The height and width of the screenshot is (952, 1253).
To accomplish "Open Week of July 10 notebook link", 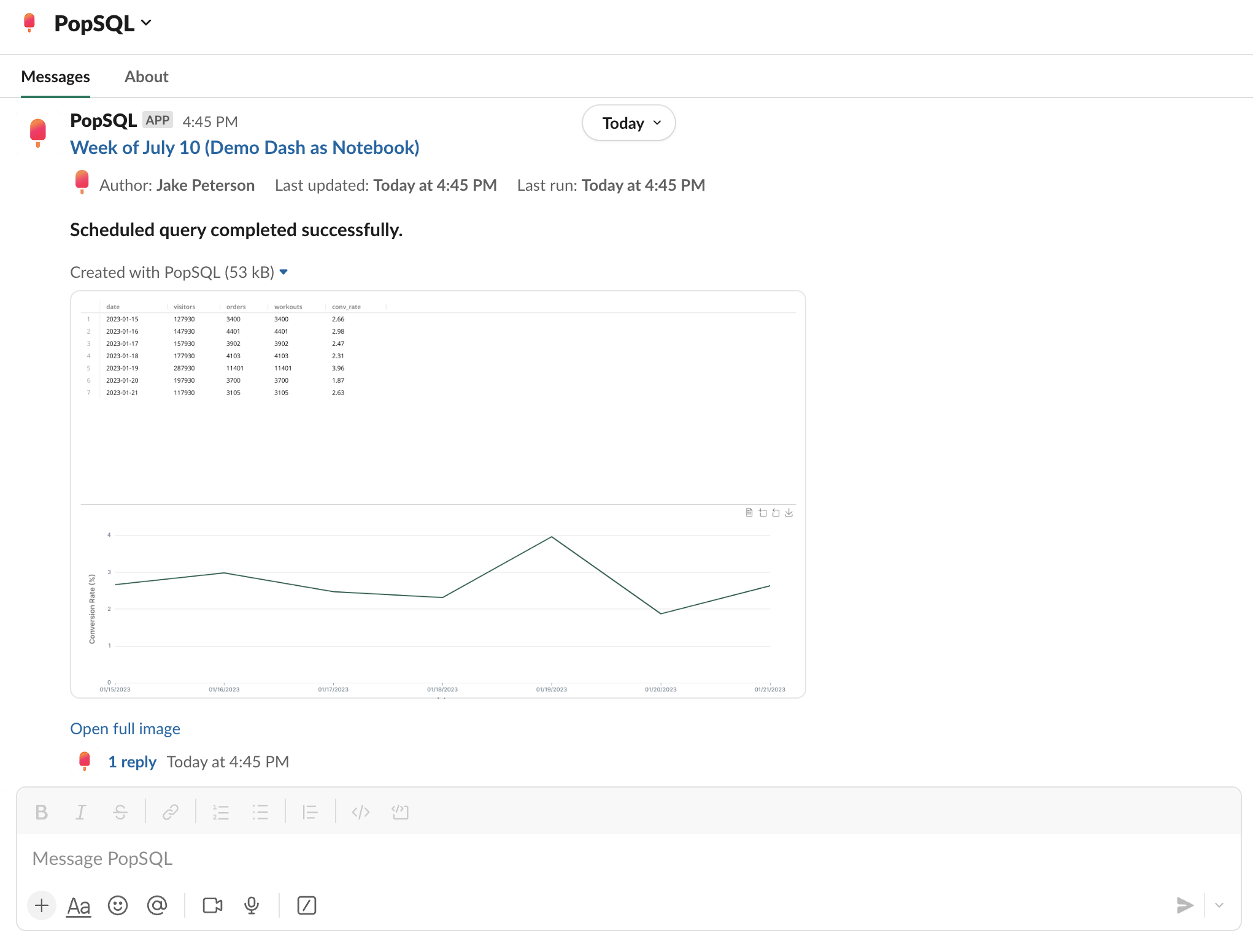I will click(x=244, y=148).
